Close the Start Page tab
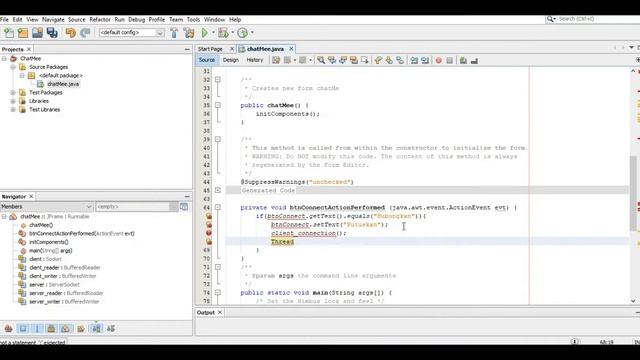This screenshot has height=360, width=640. [232, 49]
